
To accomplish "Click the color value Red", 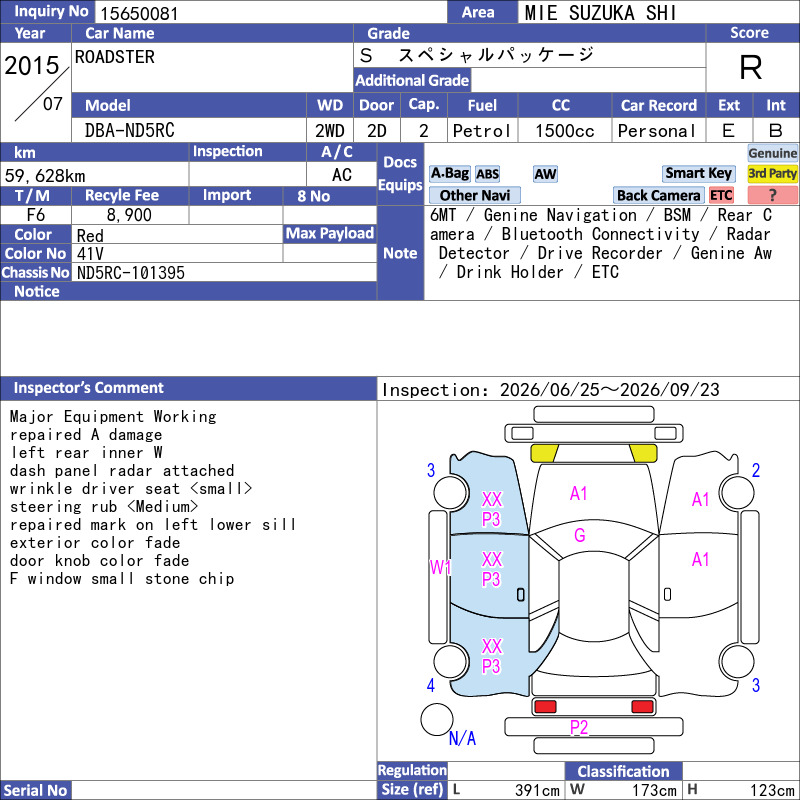I will 90,236.
